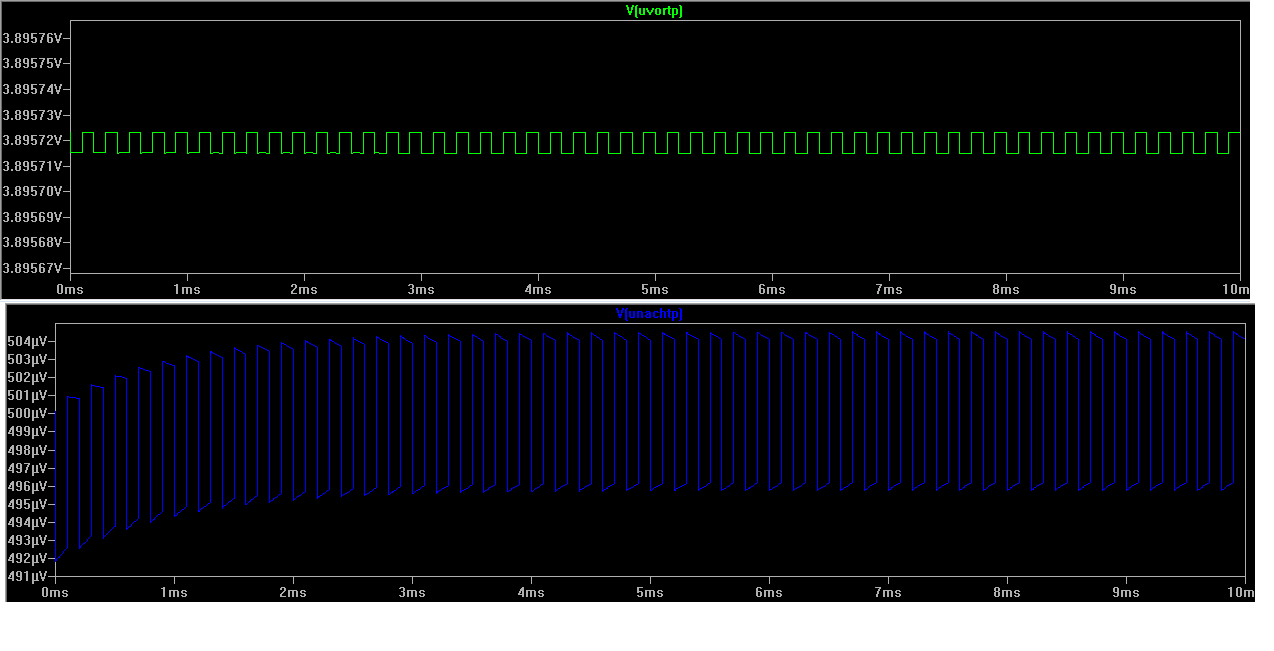The image size is (1274, 651).
Task: Click the 497µV axis label
Action: (28, 468)
